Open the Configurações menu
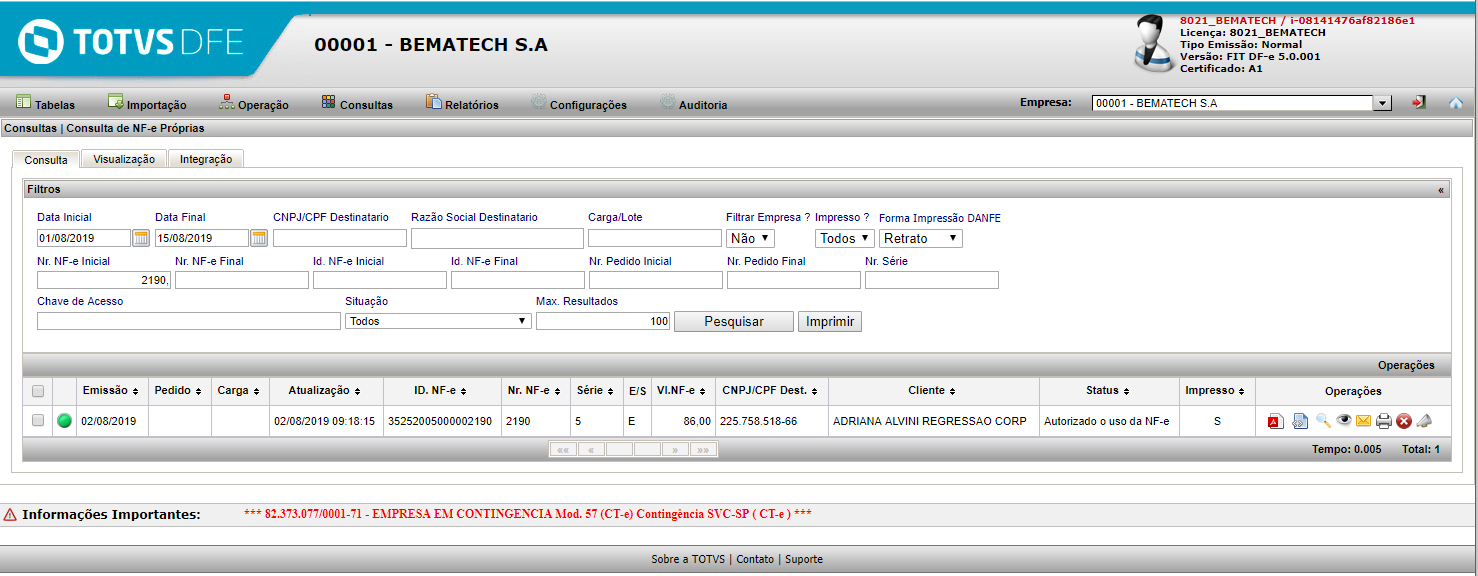 click(x=579, y=104)
